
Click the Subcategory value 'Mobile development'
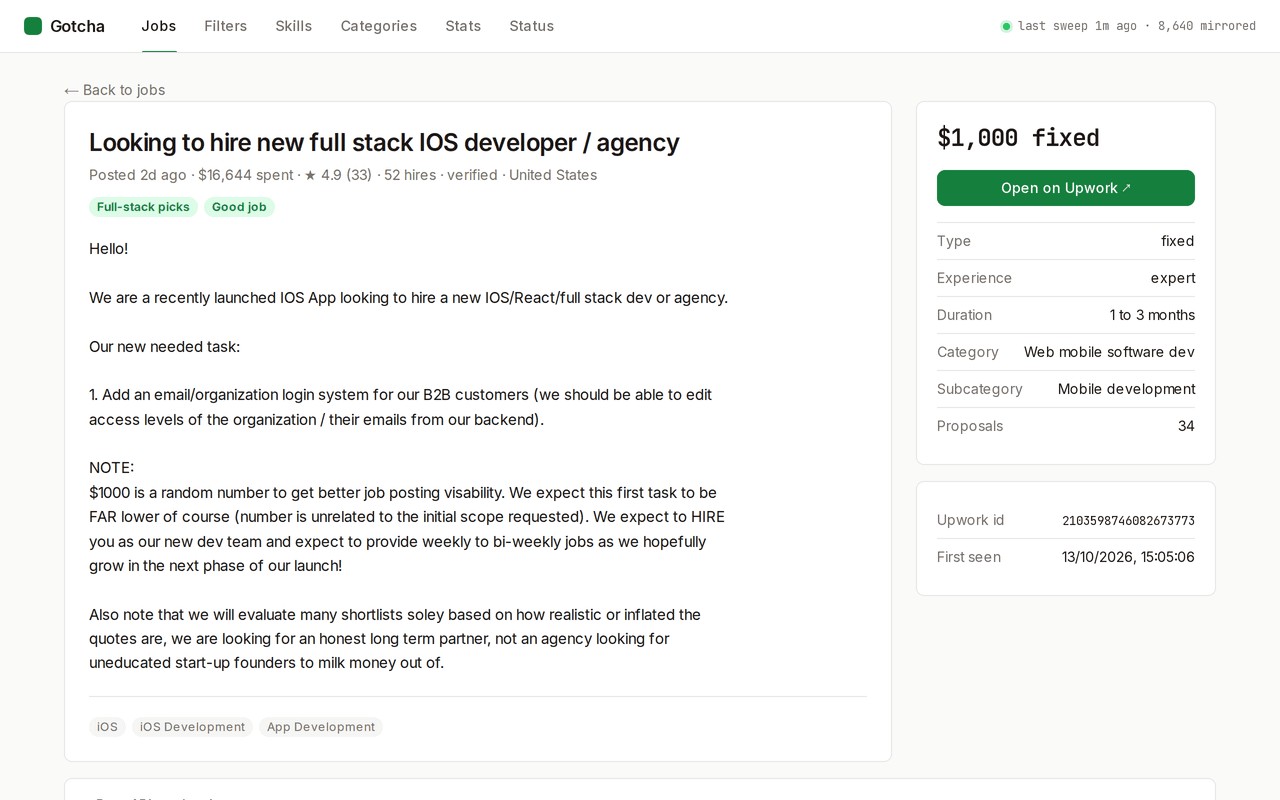[x=1126, y=389]
